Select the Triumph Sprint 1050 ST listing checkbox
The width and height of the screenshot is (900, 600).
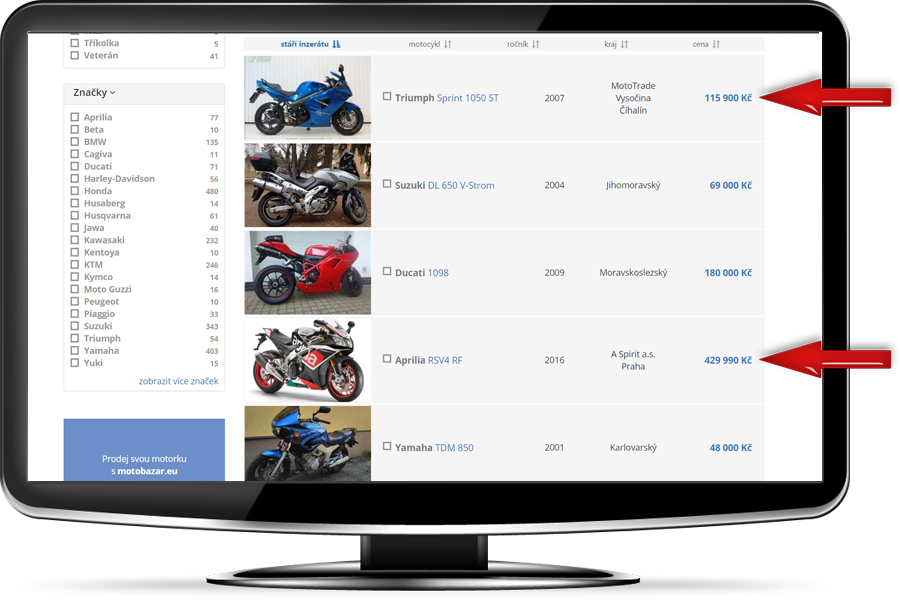(387, 96)
